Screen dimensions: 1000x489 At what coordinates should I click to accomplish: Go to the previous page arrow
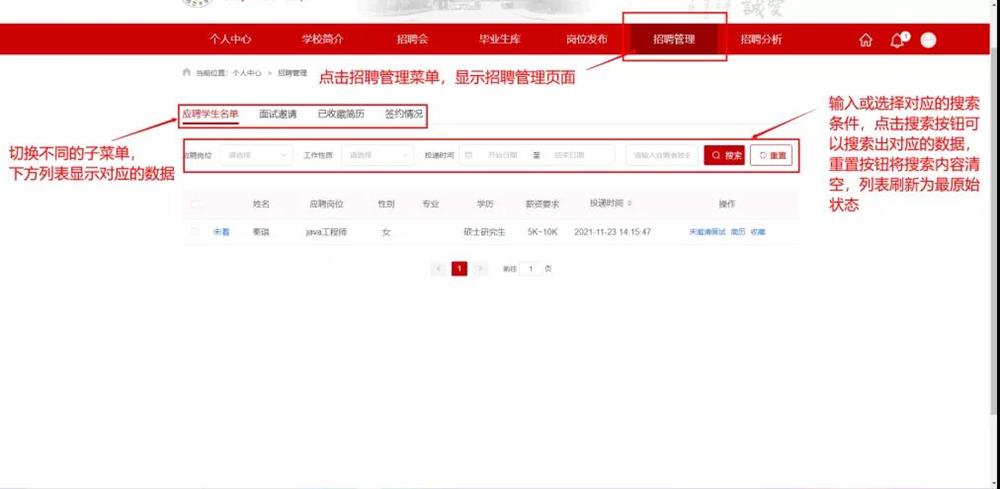[439, 268]
